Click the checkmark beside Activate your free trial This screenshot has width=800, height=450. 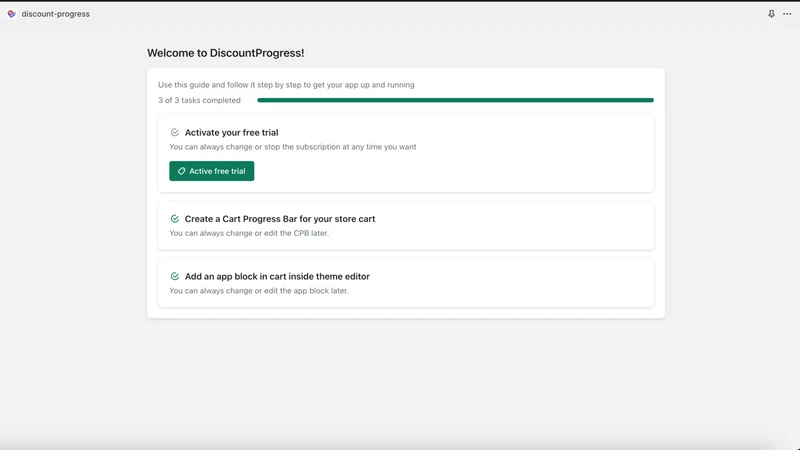pyautogui.click(x=174, y=132)
